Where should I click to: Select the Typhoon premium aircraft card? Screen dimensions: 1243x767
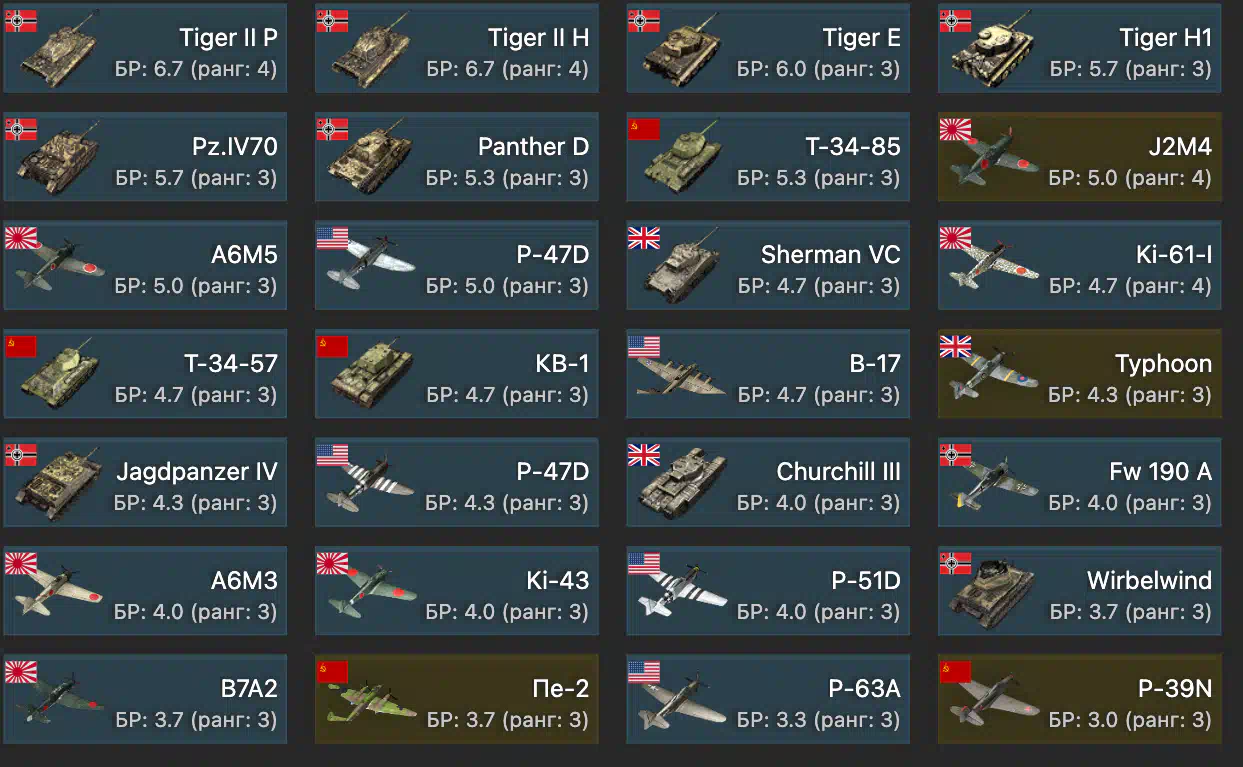click(1080, 373)
